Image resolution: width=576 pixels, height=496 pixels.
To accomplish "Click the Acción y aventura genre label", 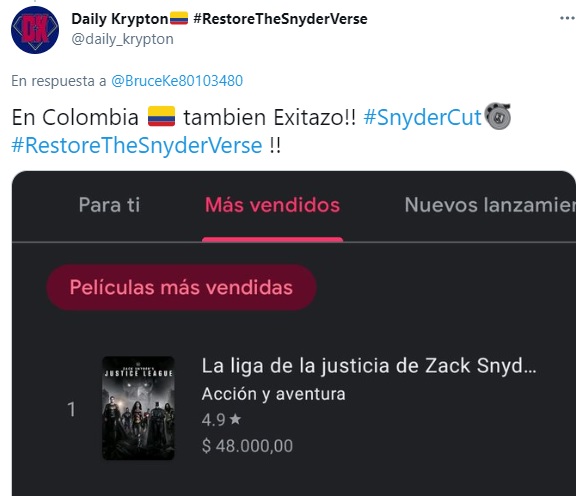I will (x=273, y=394).
